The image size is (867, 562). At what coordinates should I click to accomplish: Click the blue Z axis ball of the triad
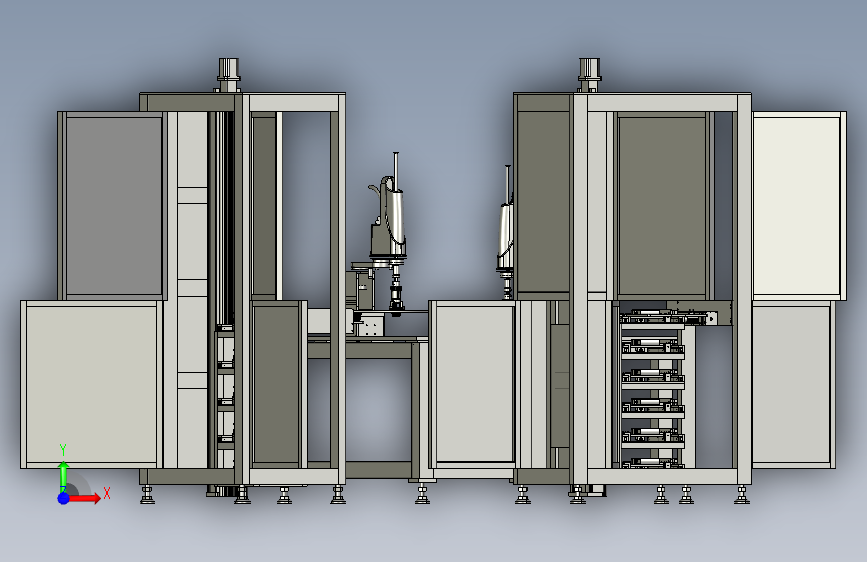pos(64,498)
